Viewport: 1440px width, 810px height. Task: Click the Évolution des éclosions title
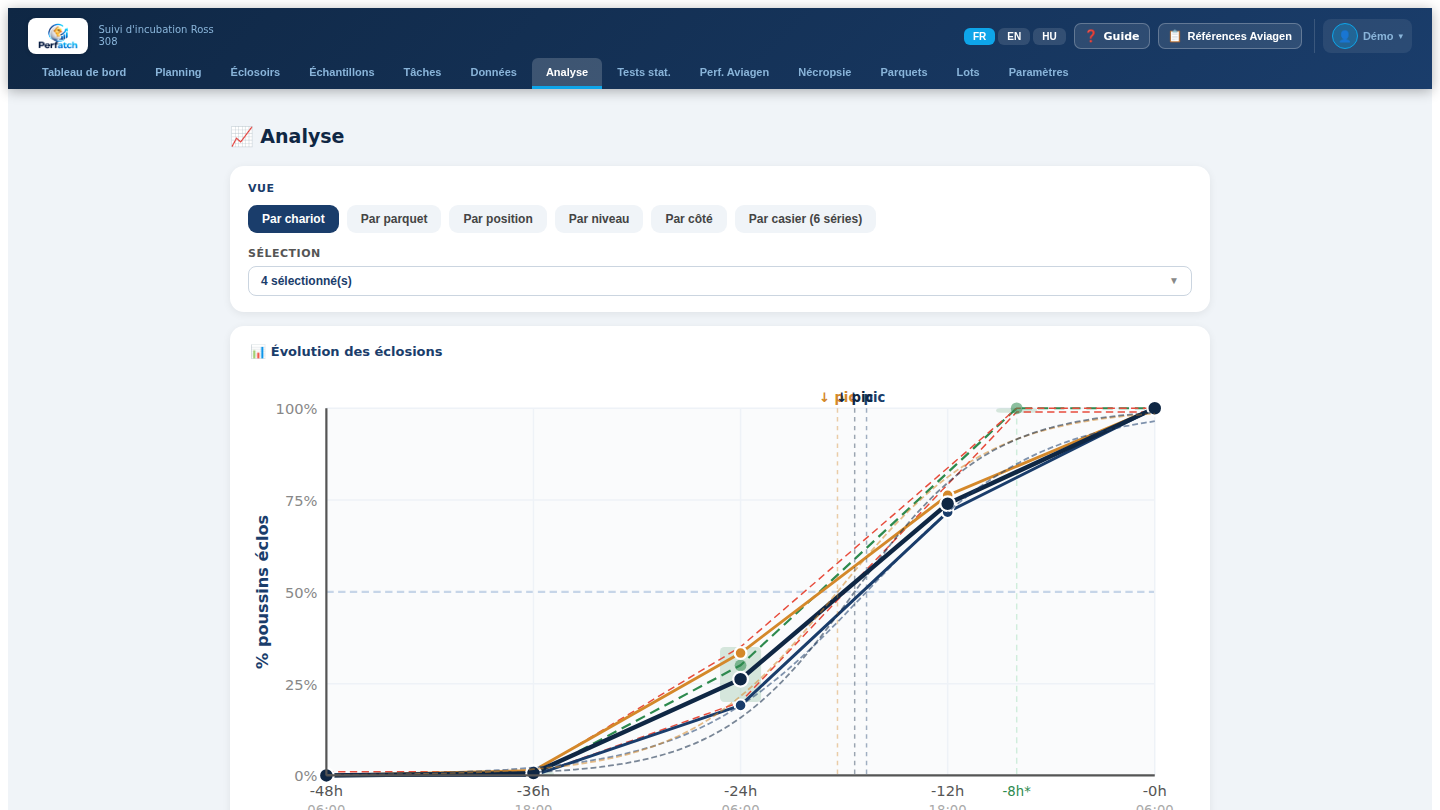point(356,352)
